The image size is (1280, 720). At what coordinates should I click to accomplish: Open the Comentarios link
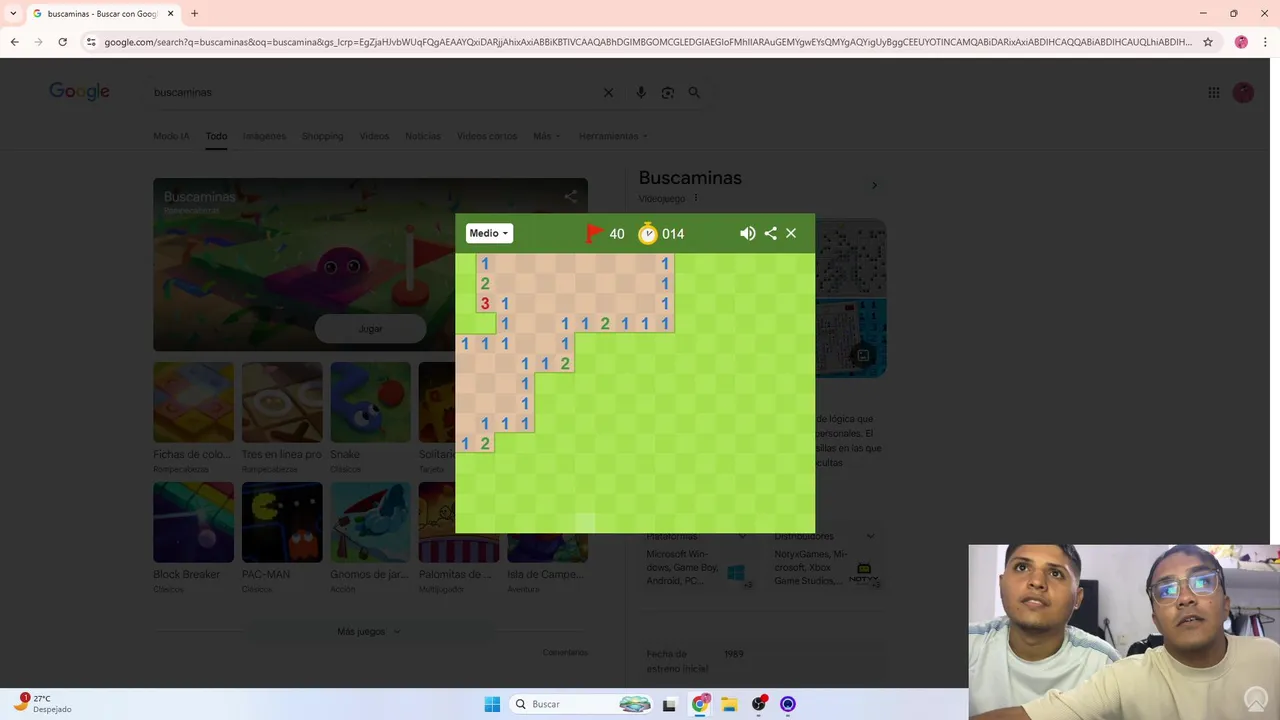565,652
